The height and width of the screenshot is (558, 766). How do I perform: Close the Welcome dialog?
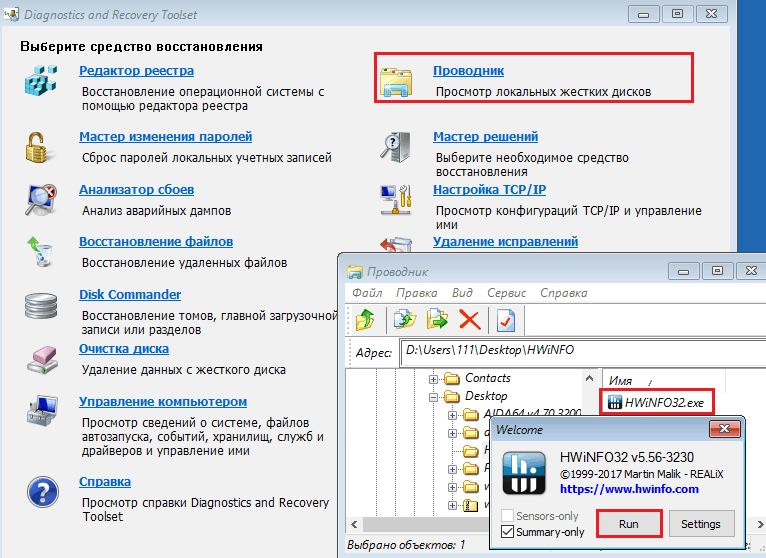pos(724,429)
